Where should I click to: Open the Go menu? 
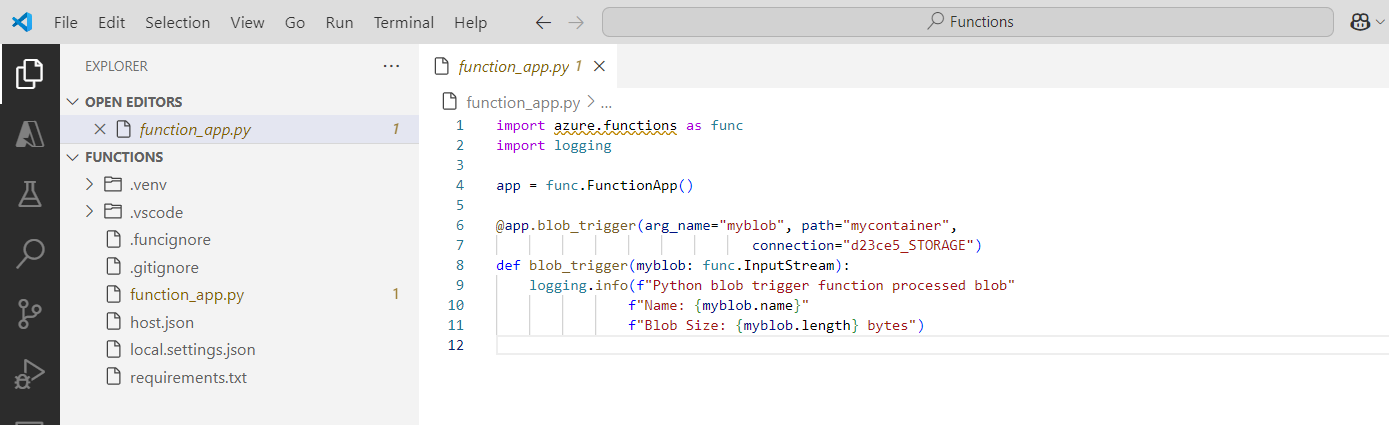coord(295,22)
